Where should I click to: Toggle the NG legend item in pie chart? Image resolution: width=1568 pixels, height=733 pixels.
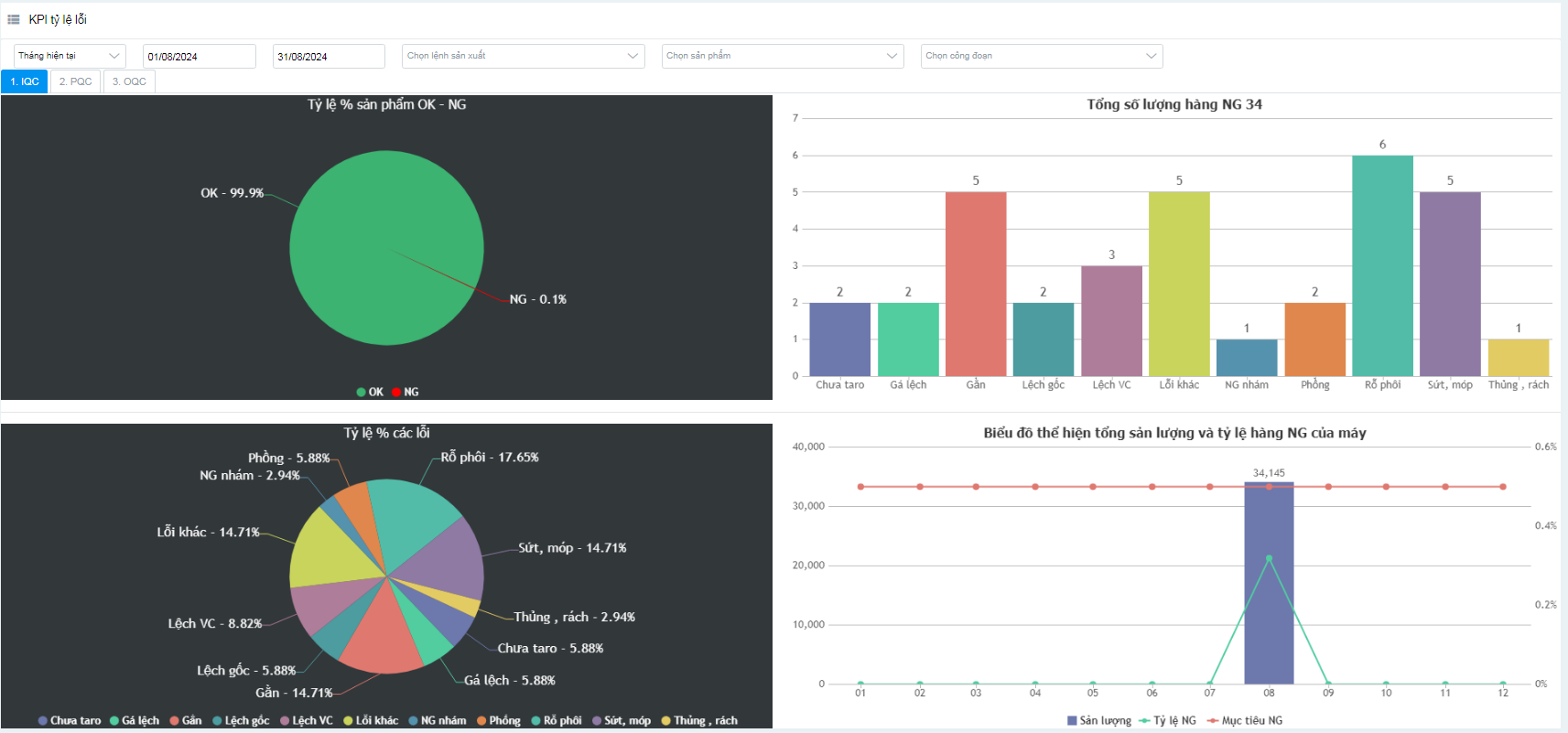[x=405, y=392]
